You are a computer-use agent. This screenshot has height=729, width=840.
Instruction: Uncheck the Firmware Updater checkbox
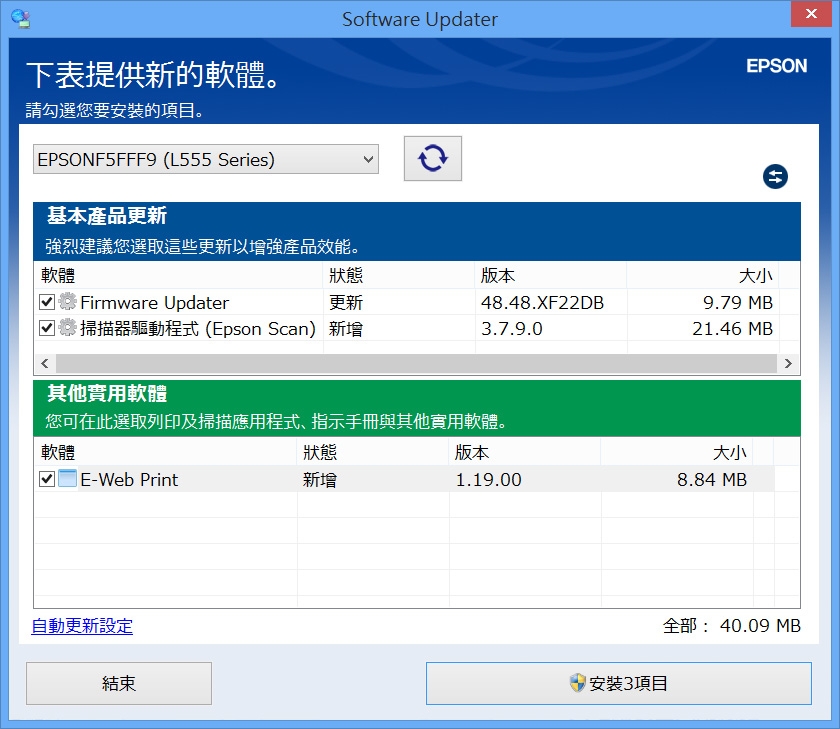[x=47, y=302]
